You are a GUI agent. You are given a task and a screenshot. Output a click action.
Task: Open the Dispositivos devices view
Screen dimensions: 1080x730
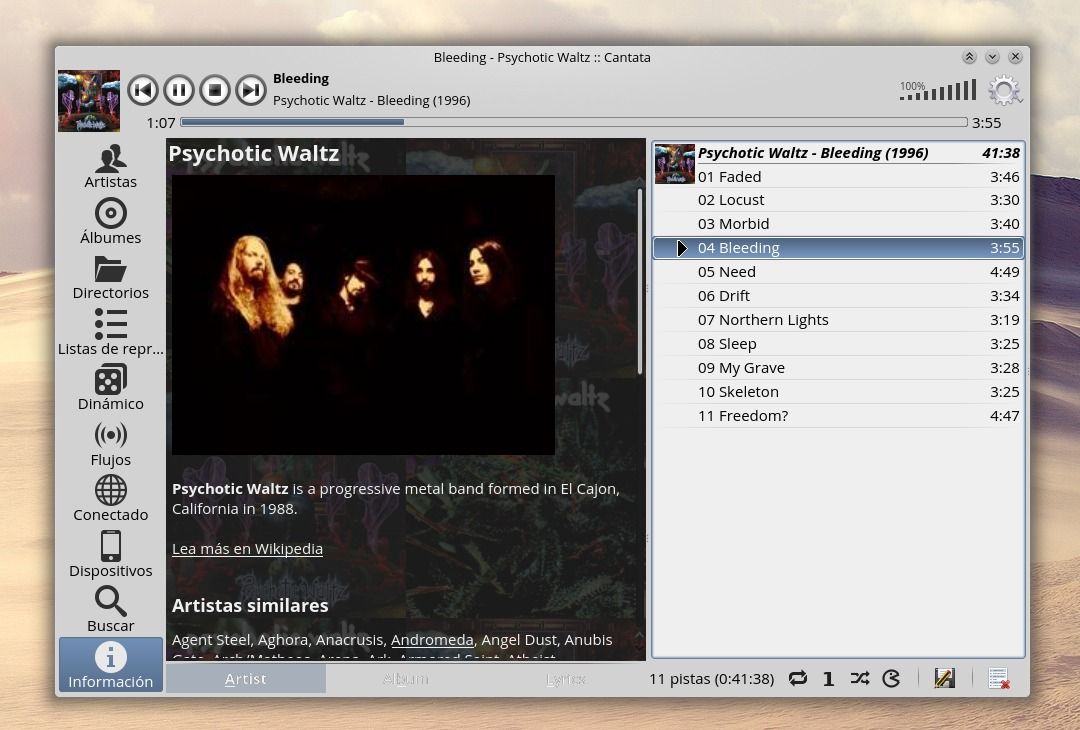pos(110,554)
